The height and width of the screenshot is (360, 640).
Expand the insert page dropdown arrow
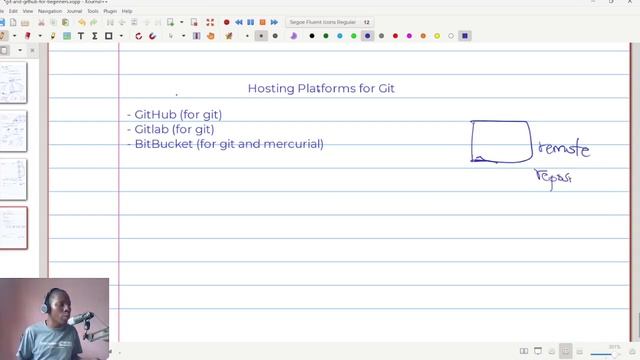pyautogui.click(x=182, y=22)
